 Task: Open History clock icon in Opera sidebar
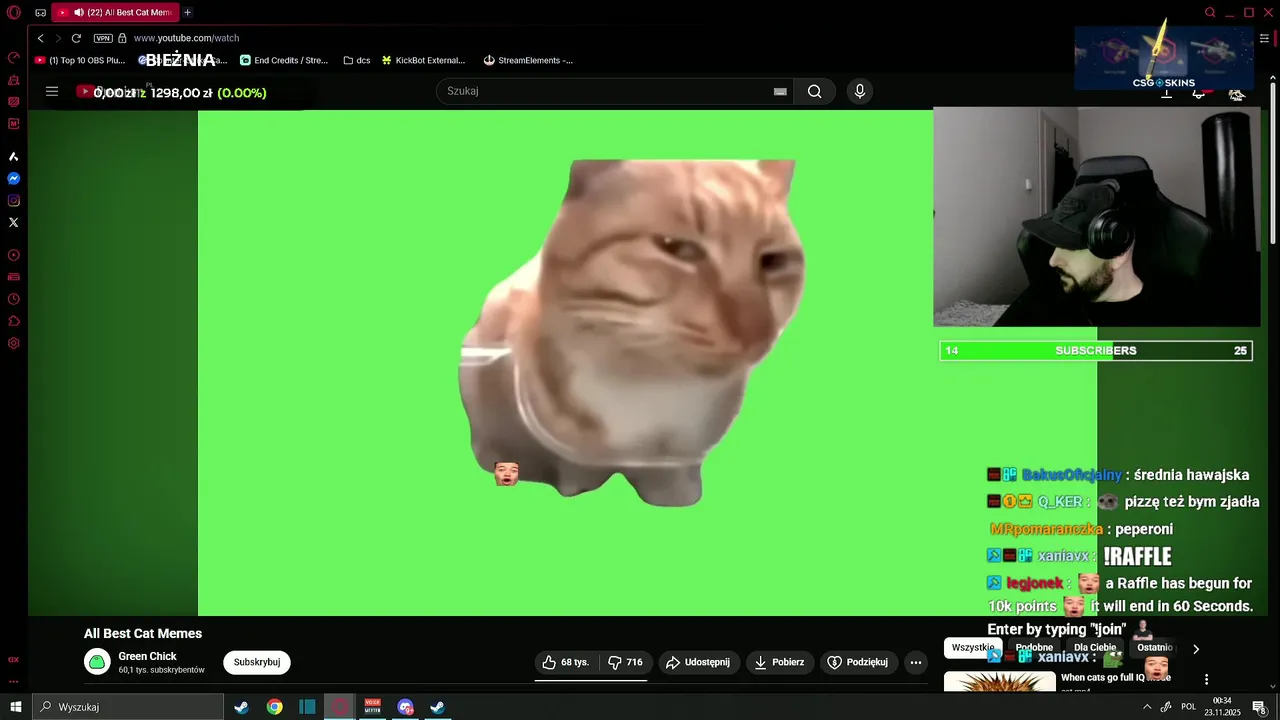coord(14,299)
